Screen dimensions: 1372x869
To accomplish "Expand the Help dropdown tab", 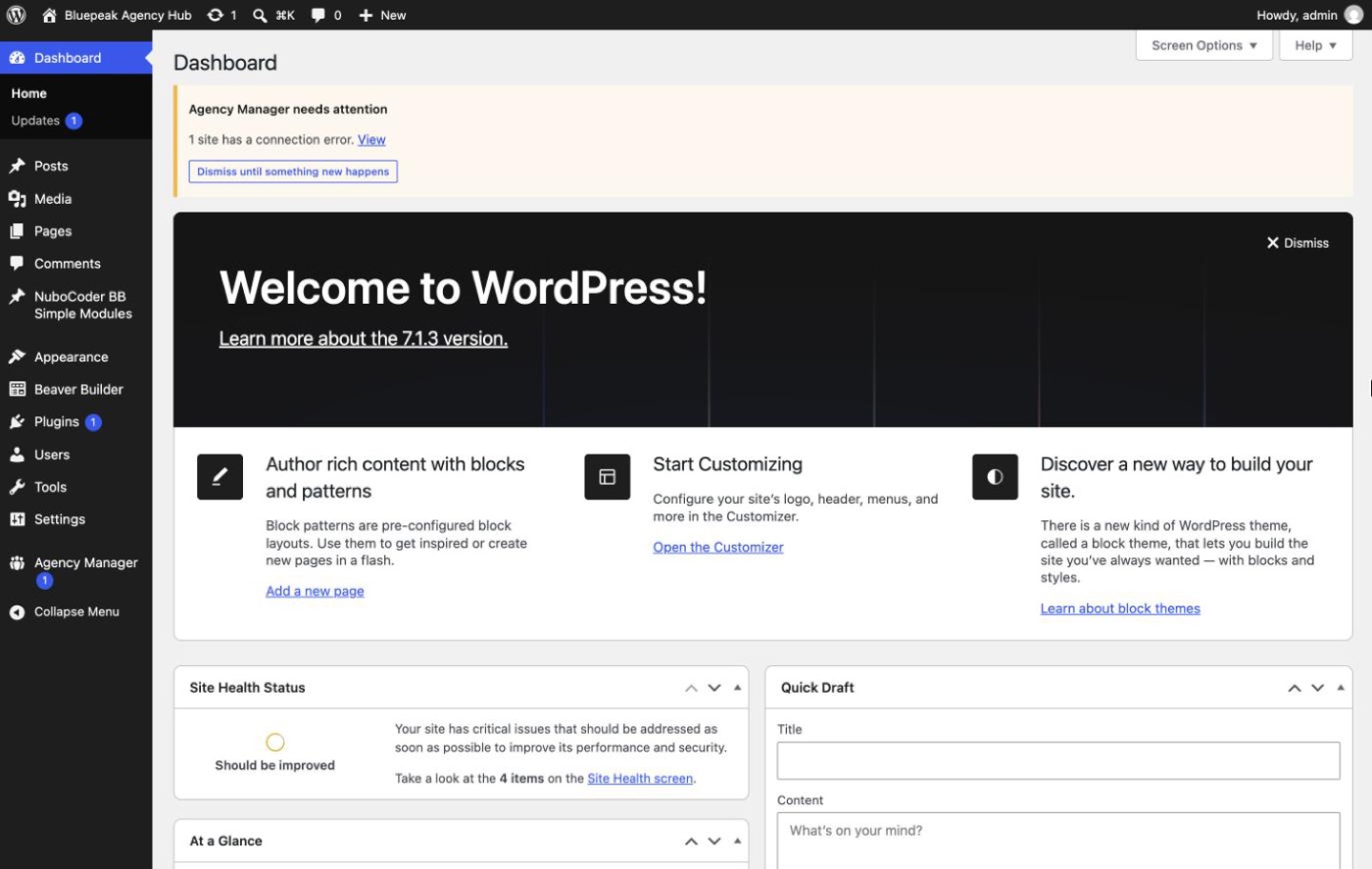I will [x=1316, y=45].
